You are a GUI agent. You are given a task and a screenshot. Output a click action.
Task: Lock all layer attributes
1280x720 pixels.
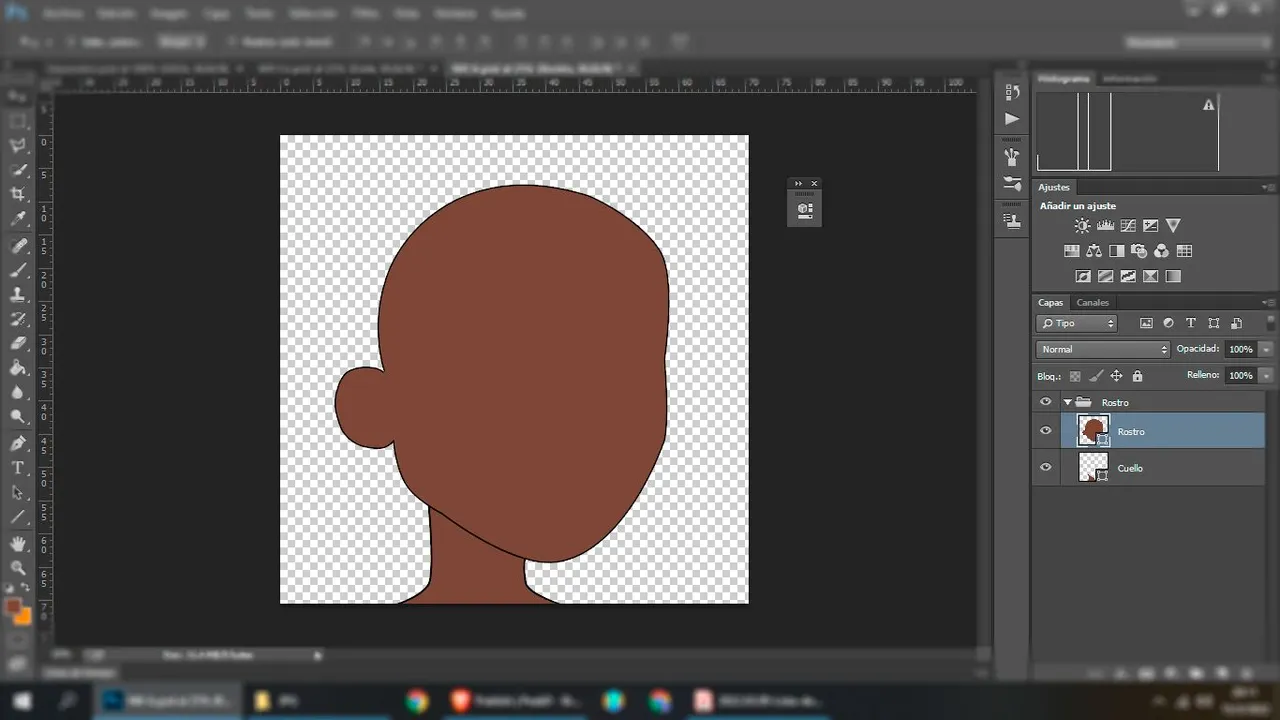(x=1137, y=376)
